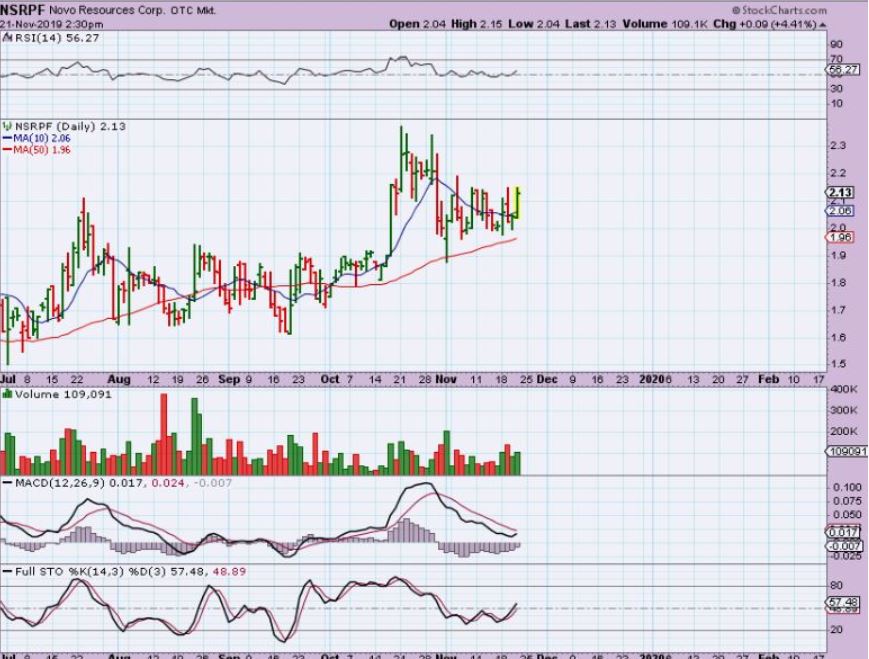Select the blue MA(10) legend line
The image size is (869, 659).
[x=7, y=138]
